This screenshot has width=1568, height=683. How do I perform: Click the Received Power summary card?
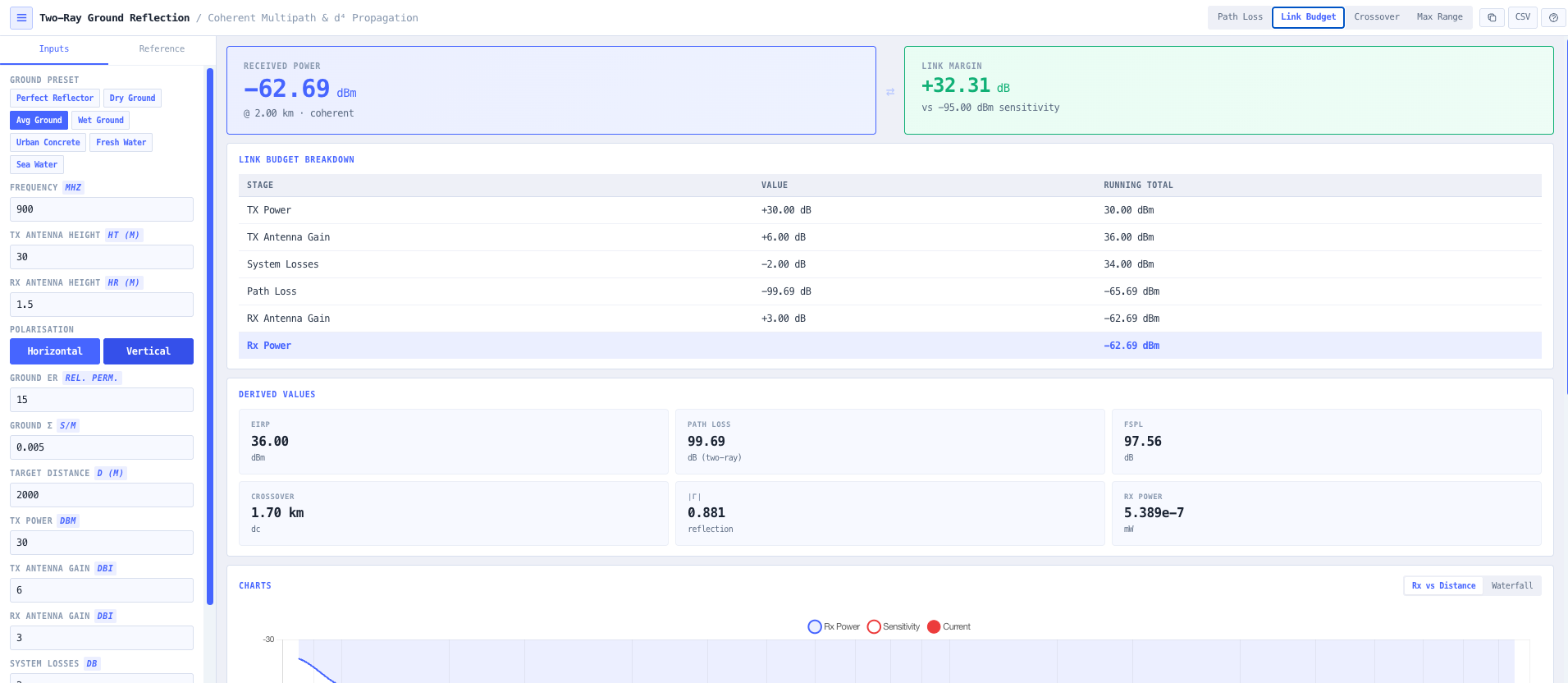pos(551,90)
